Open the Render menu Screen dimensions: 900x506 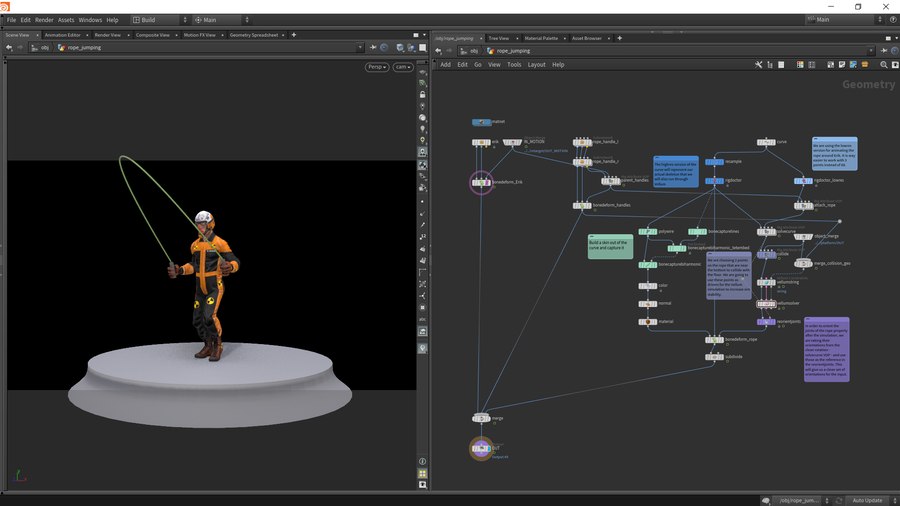click(44, 19)
